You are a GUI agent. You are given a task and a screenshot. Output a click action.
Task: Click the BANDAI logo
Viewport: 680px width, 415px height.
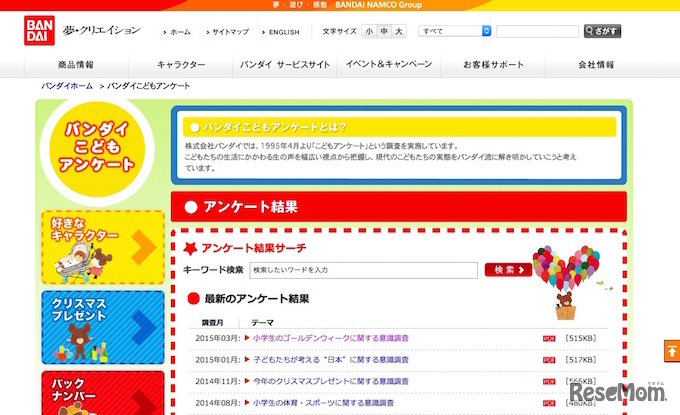(39, 30)
